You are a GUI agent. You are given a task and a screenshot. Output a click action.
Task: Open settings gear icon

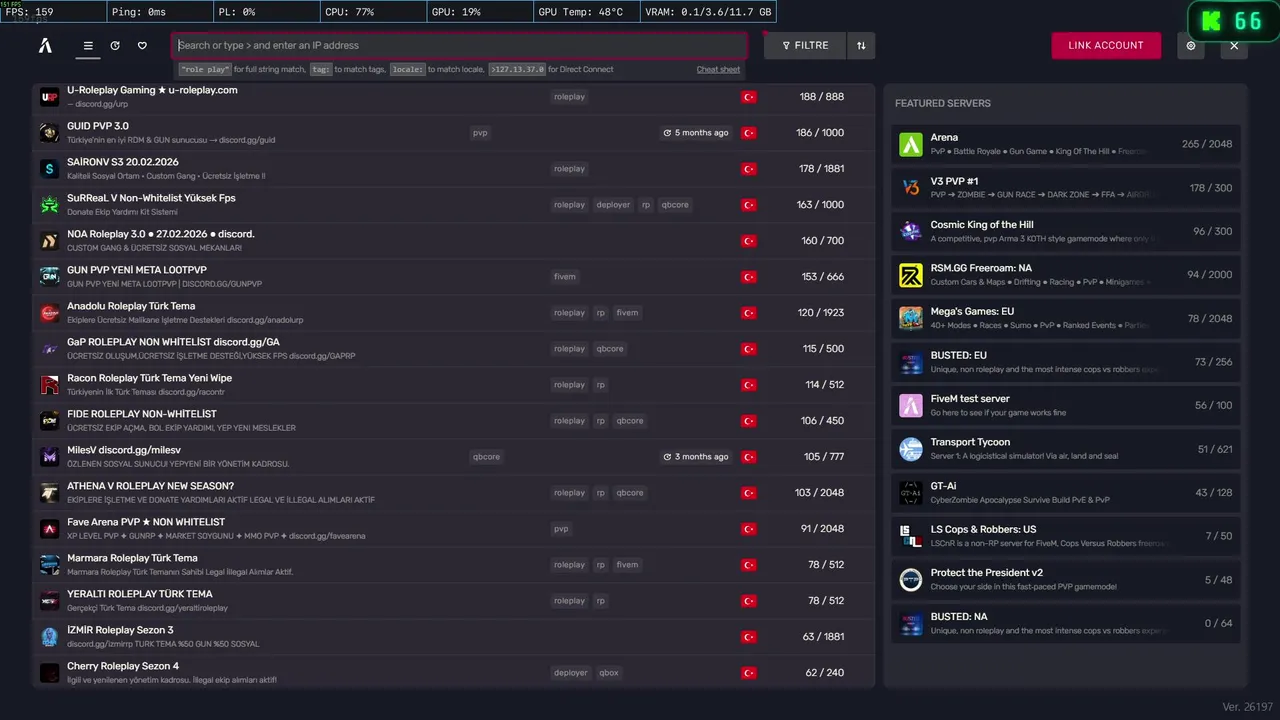pyautogui.click(x=1190, y=45)
